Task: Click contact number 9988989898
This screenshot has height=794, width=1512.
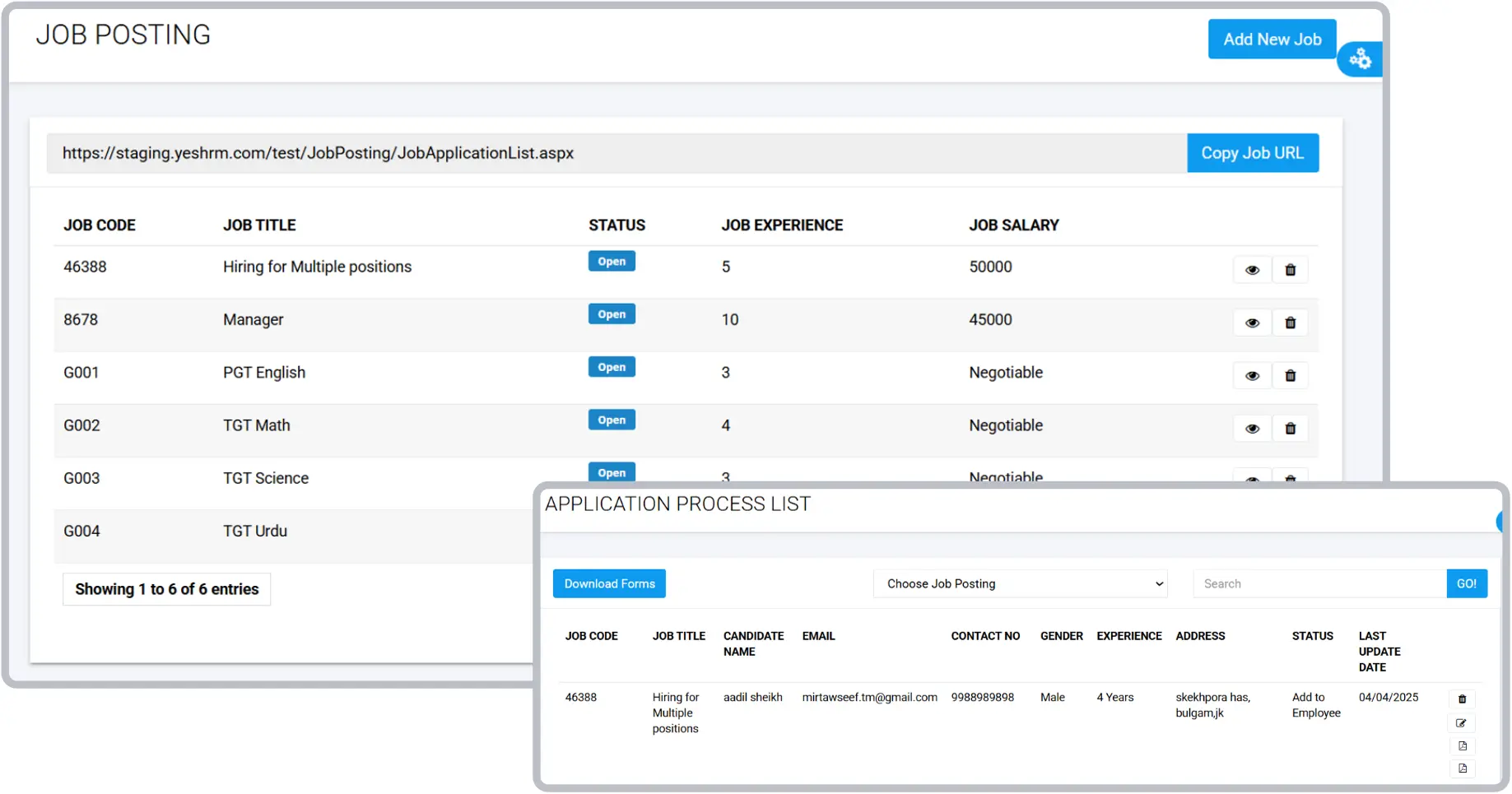Action: click(982, 697)
